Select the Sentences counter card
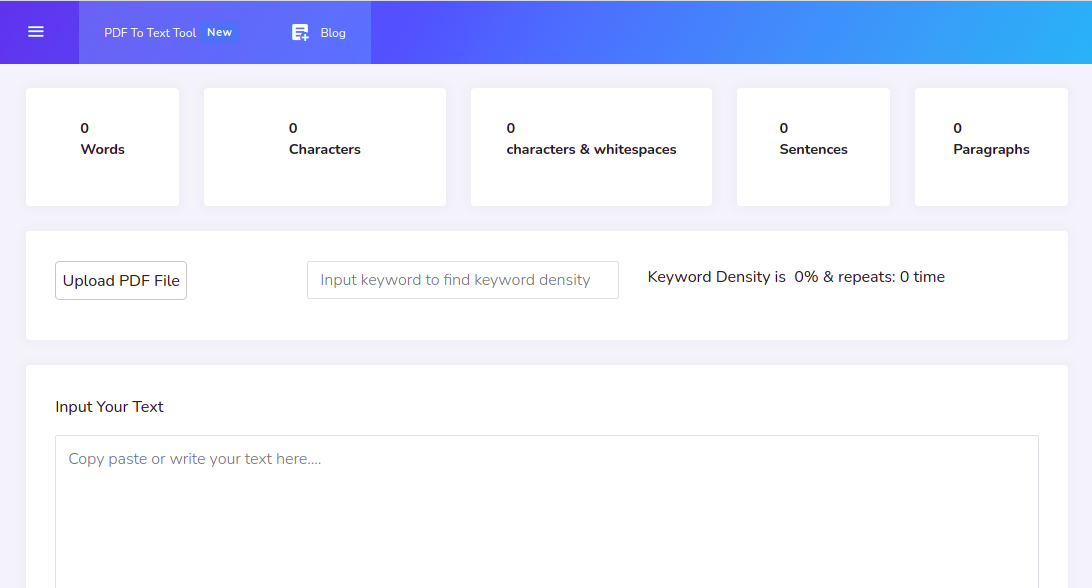 click(x=813, y=146)
